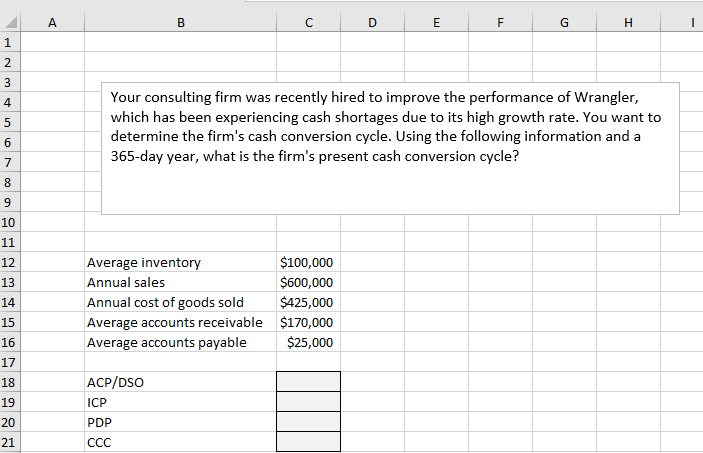703x453 pixels.
Task: Click the 'PDP' label cell
Action: 180,422
